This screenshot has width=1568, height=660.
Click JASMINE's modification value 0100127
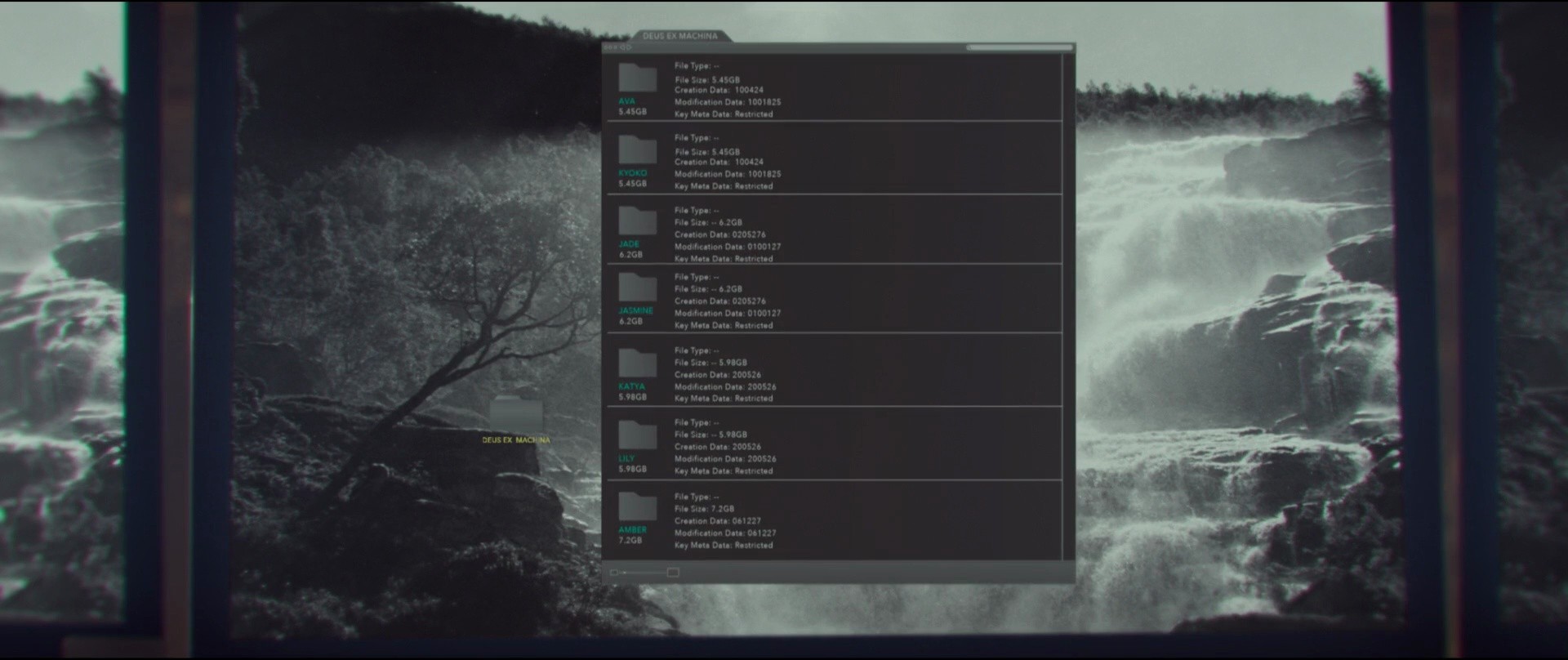click(764, 313)
